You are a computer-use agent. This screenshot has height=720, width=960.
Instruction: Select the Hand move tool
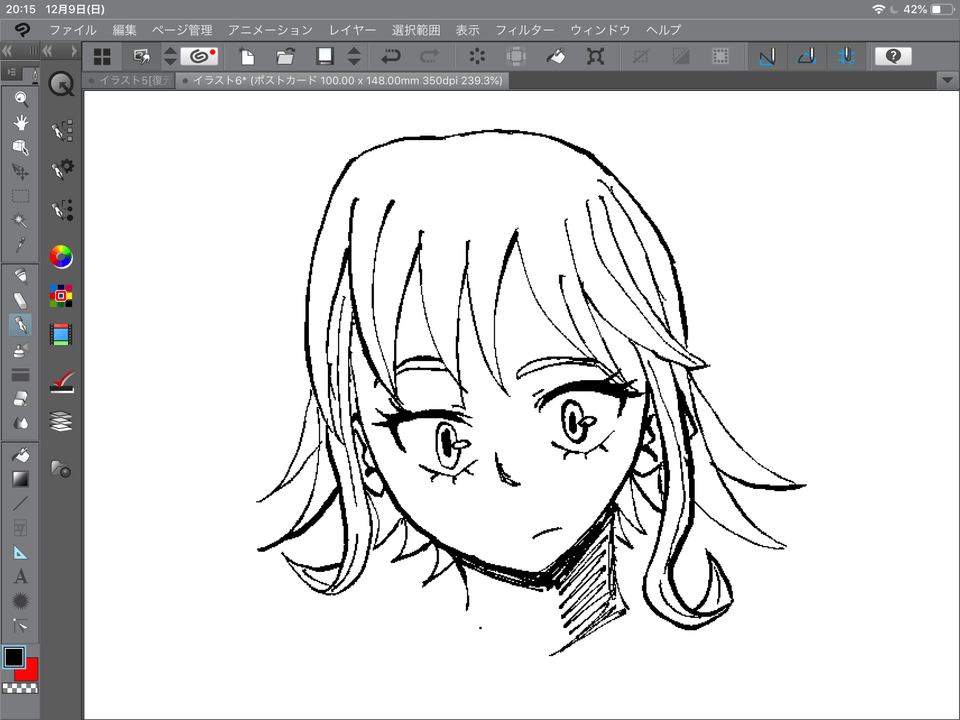pos(20,122)
